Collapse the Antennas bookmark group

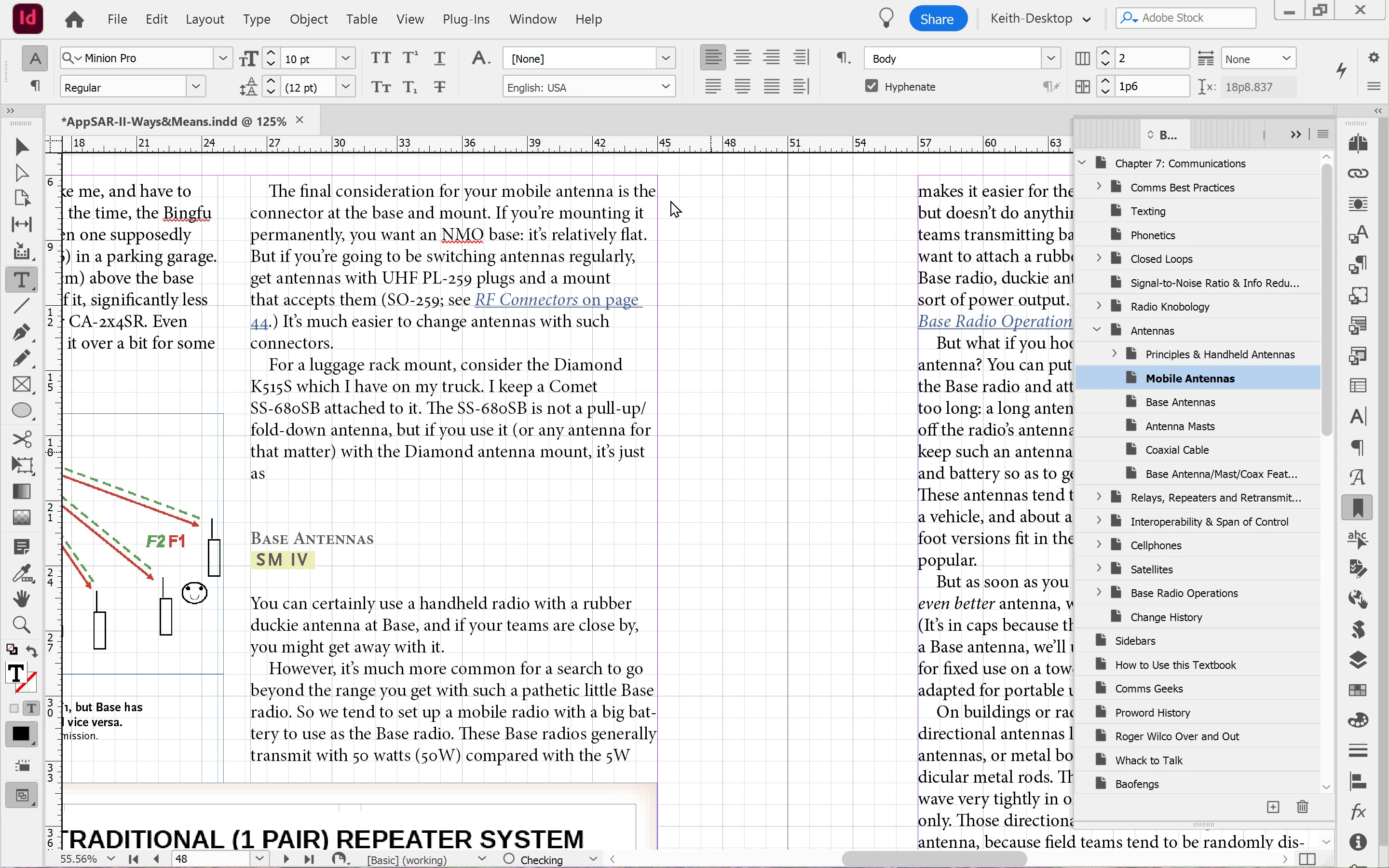tap(1096, 330)
